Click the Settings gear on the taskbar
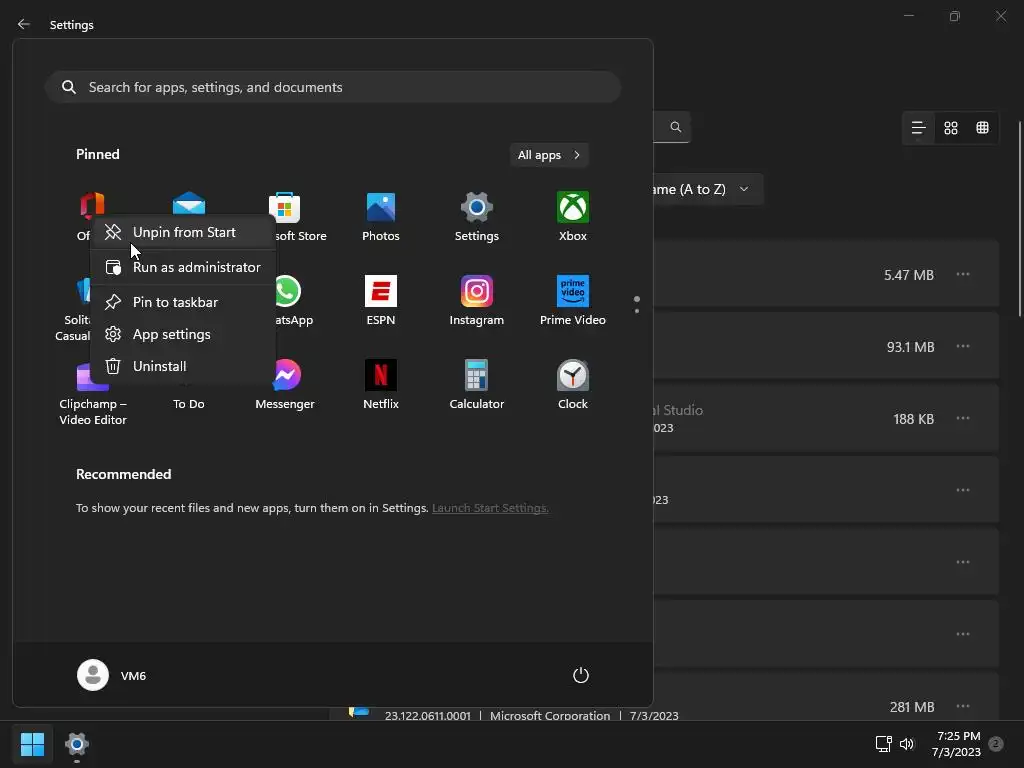 coord(76,744)
